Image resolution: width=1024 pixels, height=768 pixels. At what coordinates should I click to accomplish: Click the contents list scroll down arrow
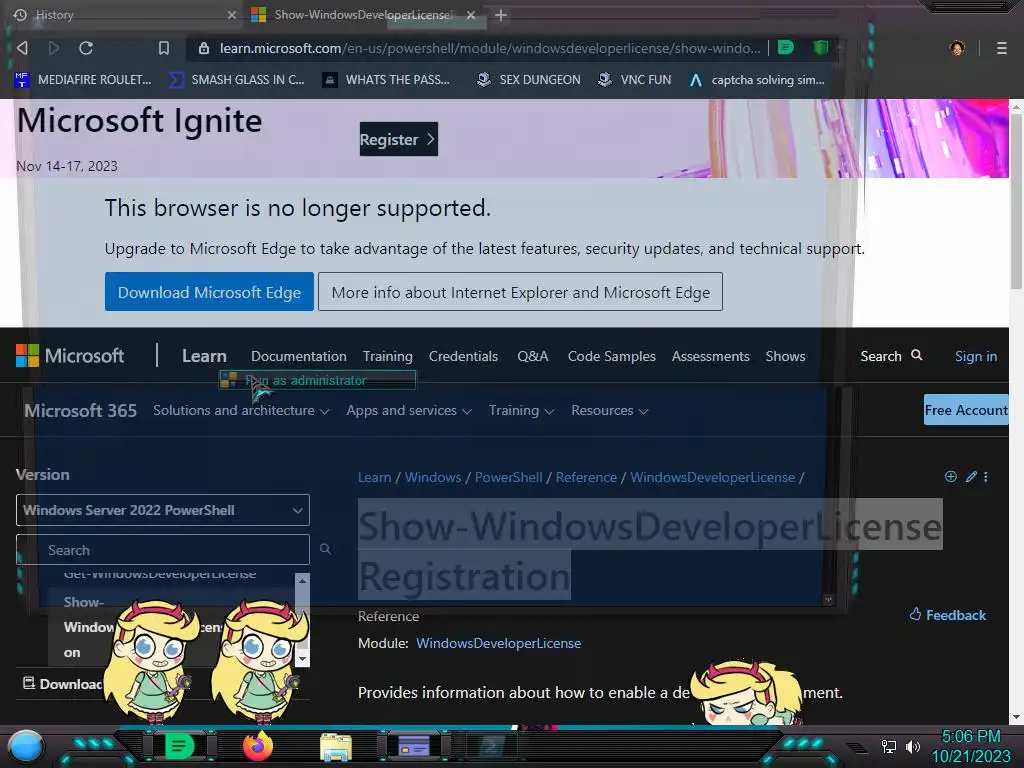pos(302,659)
